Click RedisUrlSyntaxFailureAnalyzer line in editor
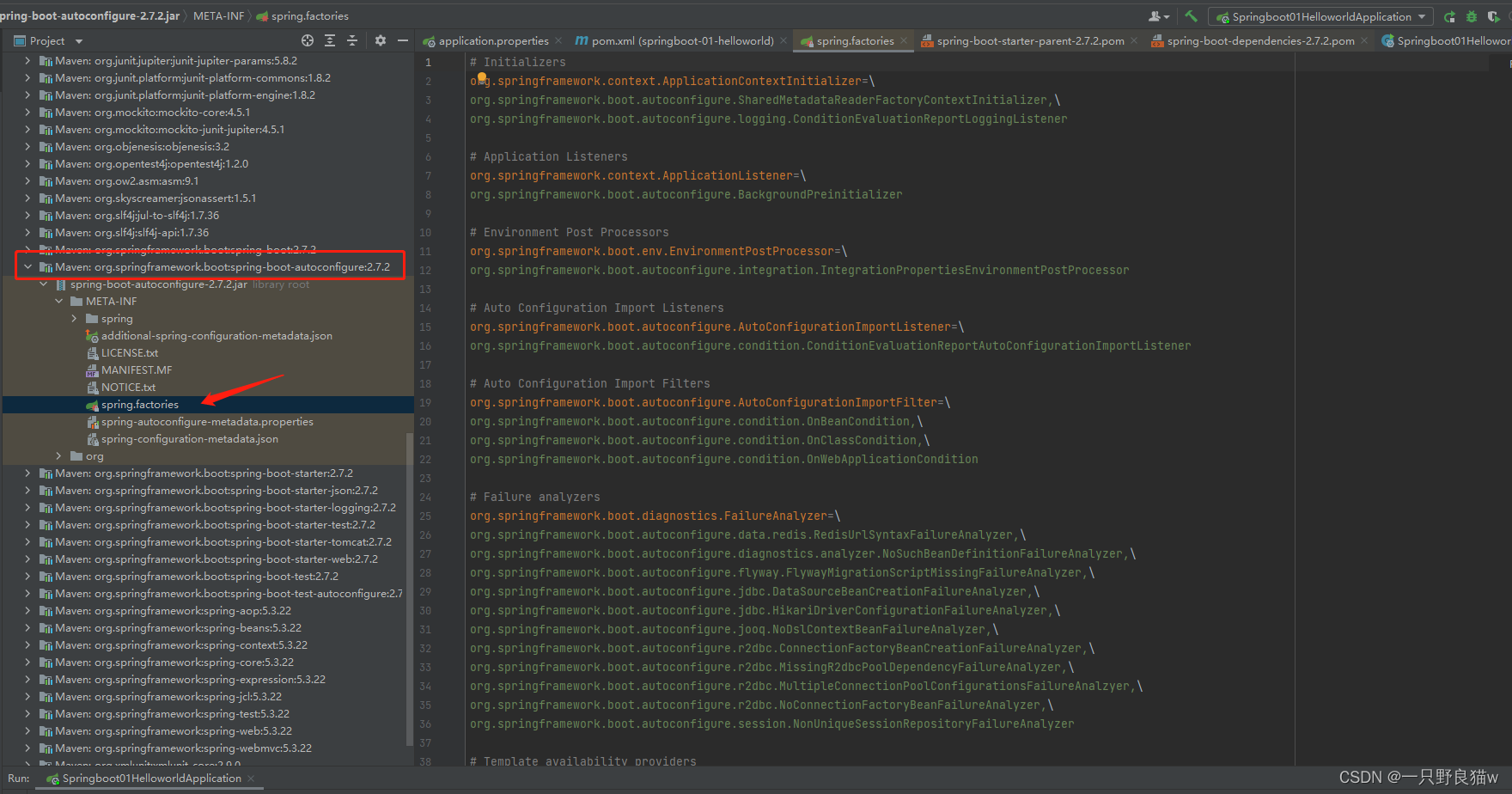This screenshot has height=794, width=1512. coord(747,535)
